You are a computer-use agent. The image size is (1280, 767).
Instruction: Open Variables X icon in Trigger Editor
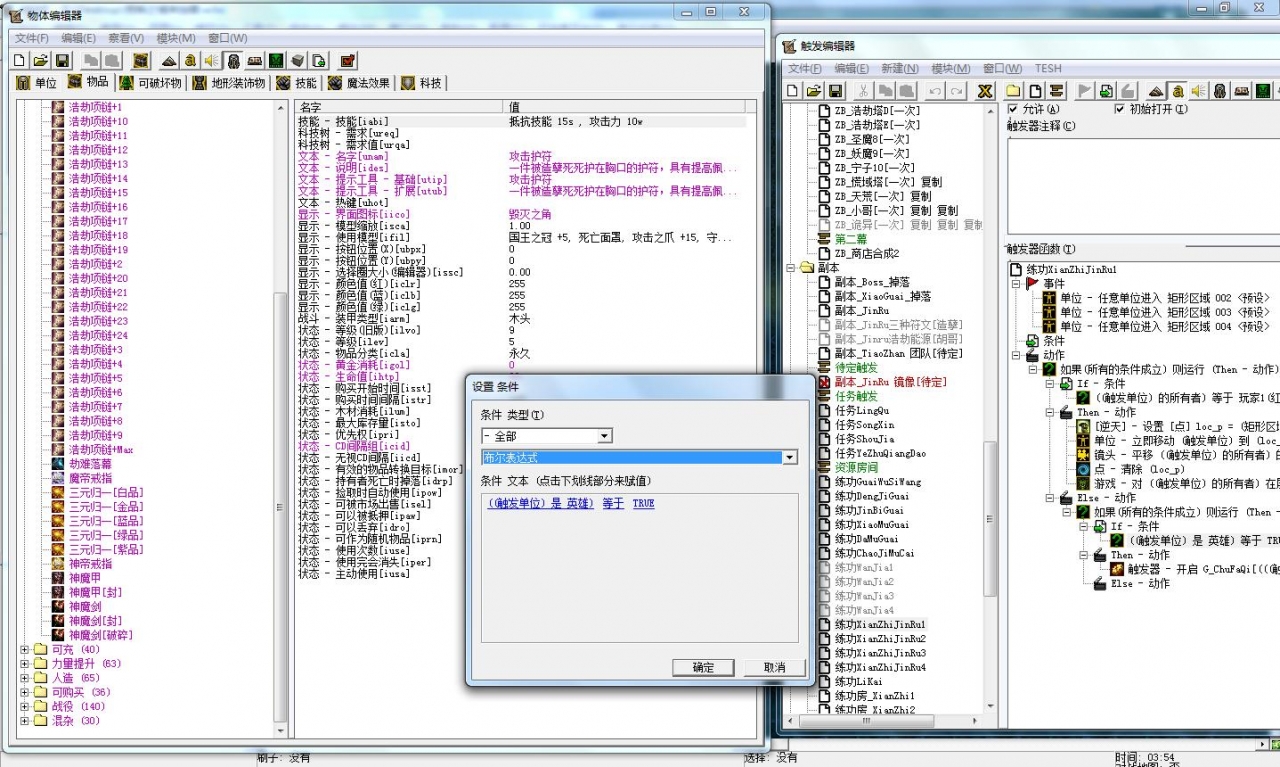(985, 90)
